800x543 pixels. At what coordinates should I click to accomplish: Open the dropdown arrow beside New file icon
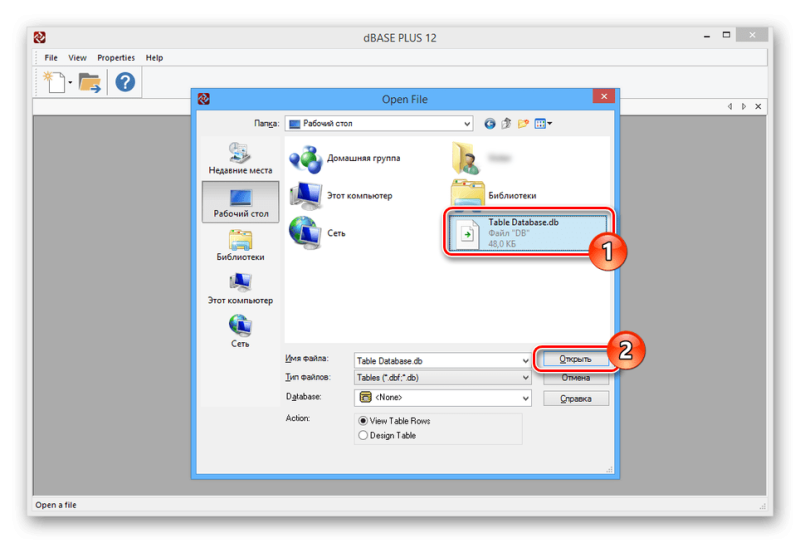(70, 83)
